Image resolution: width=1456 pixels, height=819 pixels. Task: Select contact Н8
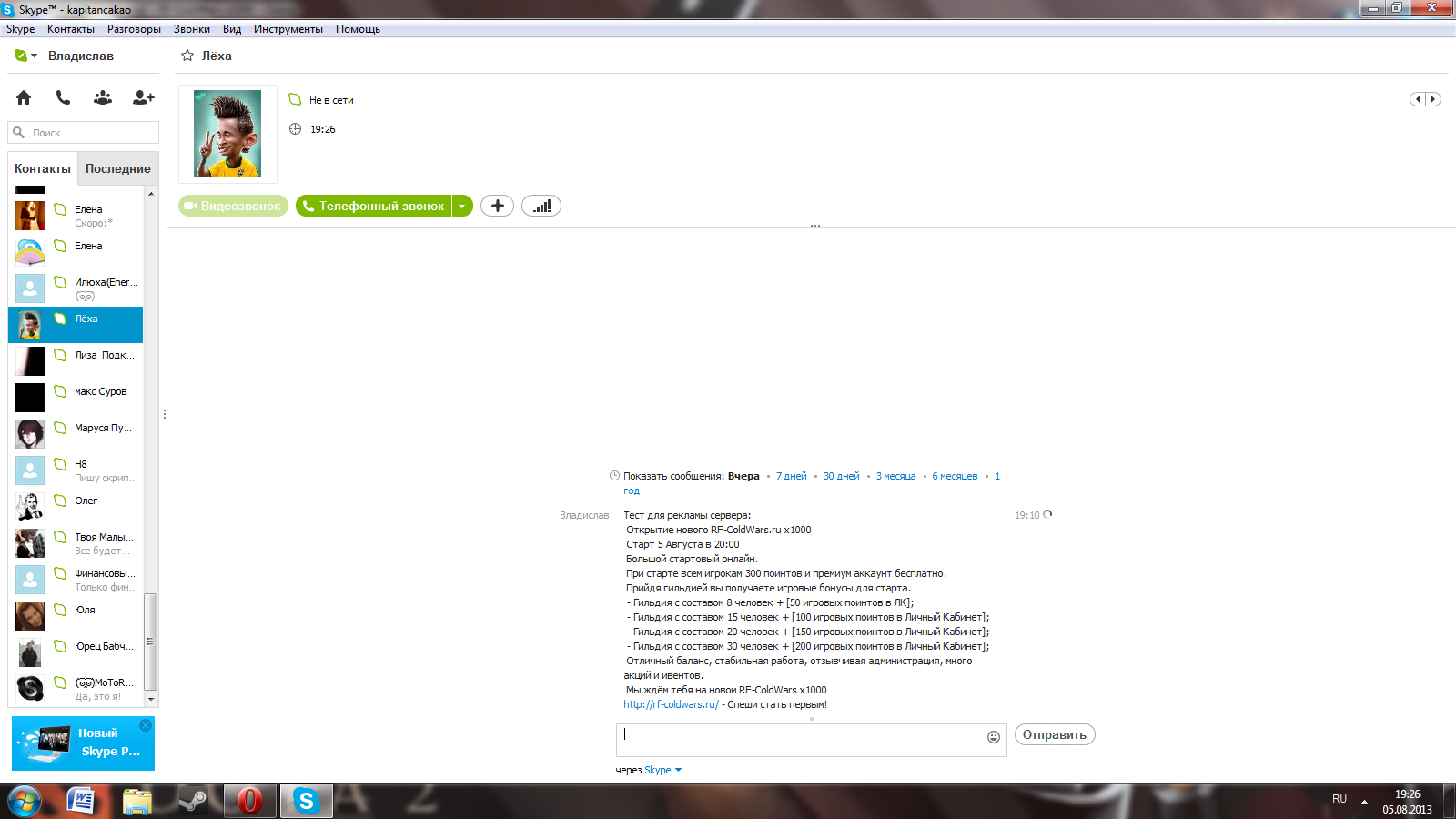pos(76,470)
